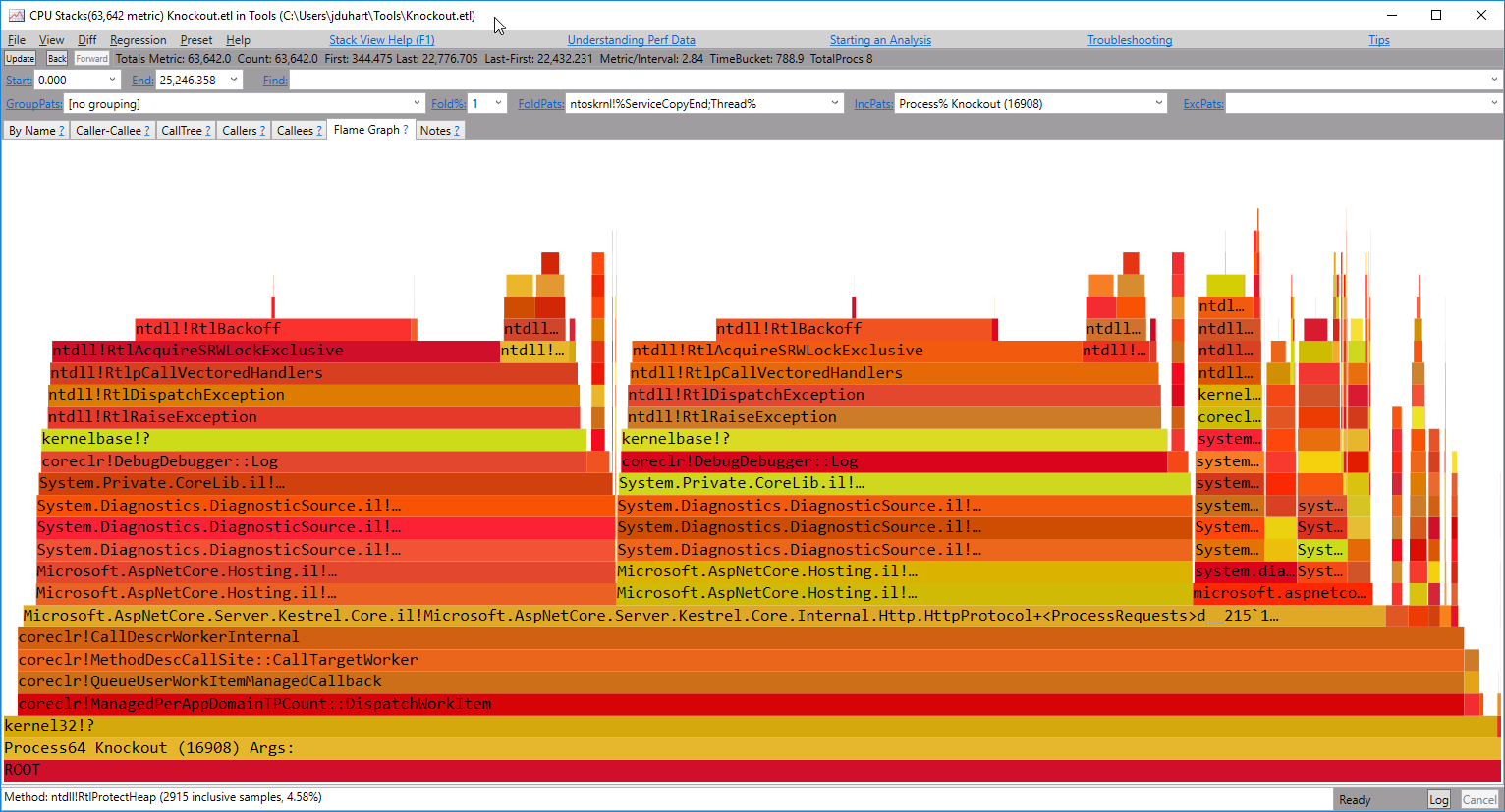Switch to the Caller-Callee tab
The width and height of the screenshot is (1505, 812).
point(108,129)
